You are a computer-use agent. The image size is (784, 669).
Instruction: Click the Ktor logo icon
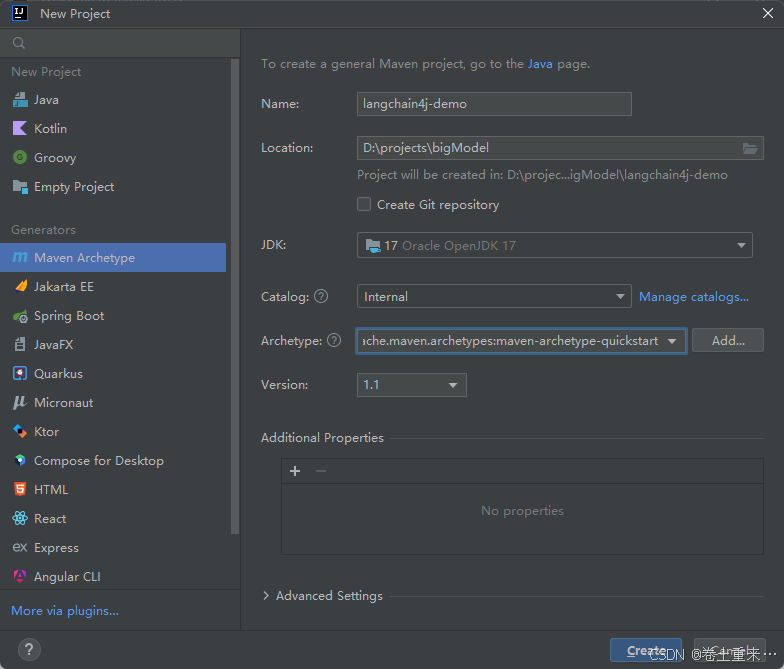(20, 432)
